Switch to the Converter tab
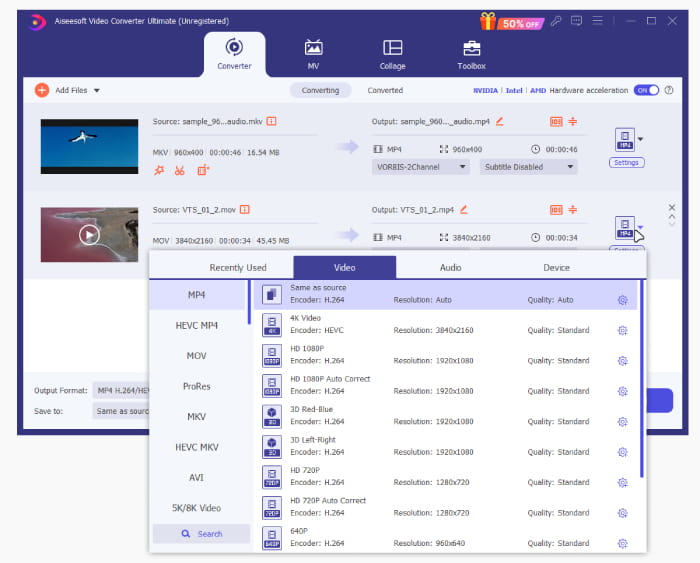The image size is (700, 563). (x=234, y=54)
